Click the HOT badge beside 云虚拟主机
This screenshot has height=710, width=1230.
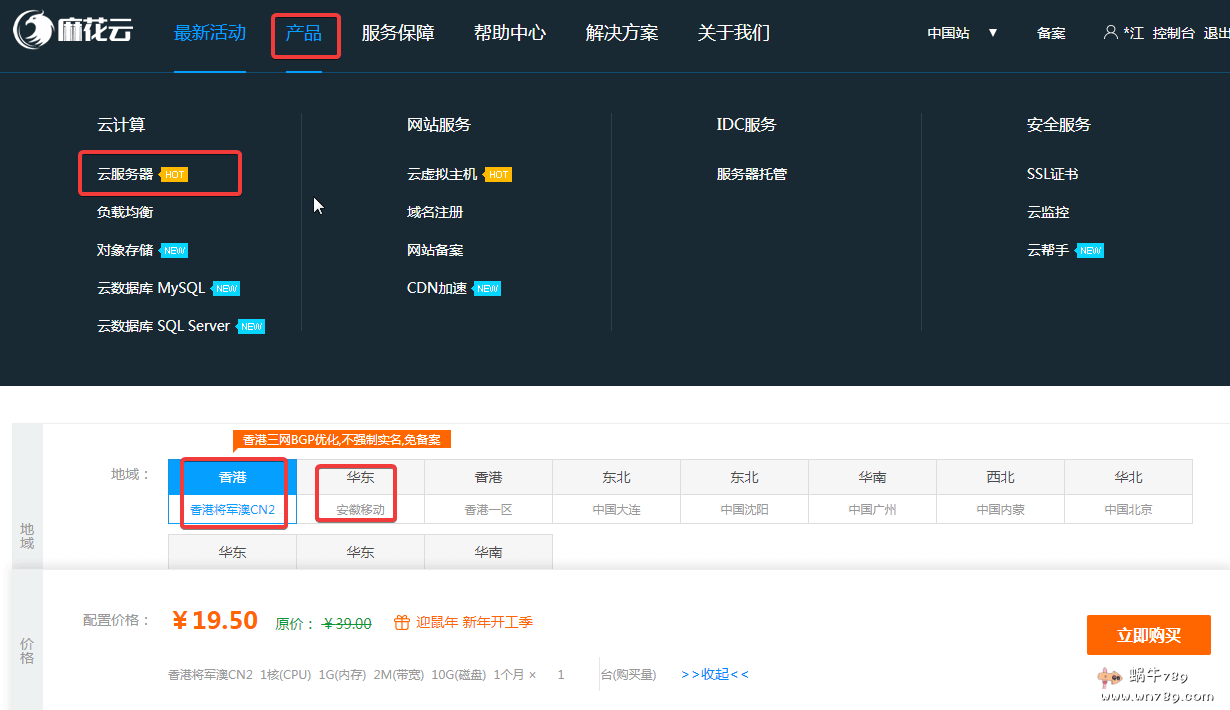[498, 175]
